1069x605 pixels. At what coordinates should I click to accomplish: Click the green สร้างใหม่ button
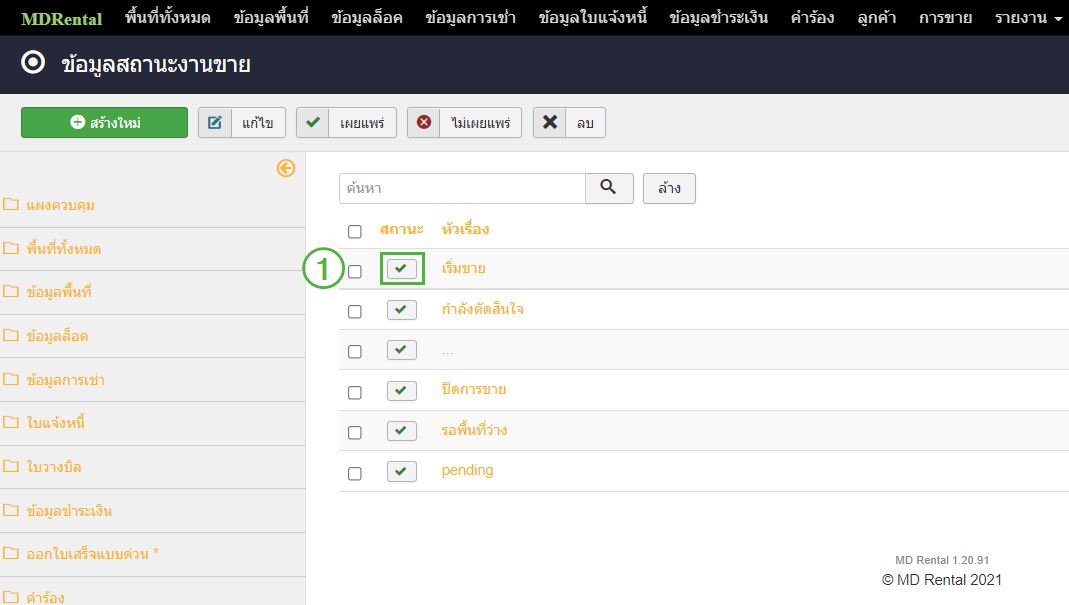pos(104,123)
